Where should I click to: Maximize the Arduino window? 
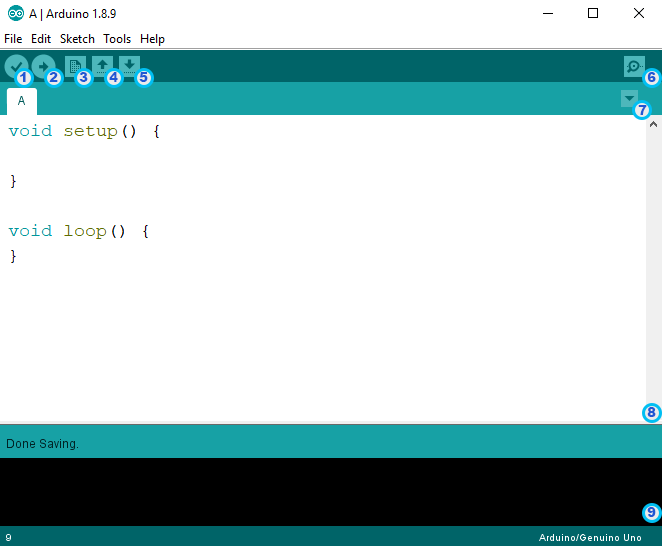[593, 14]
